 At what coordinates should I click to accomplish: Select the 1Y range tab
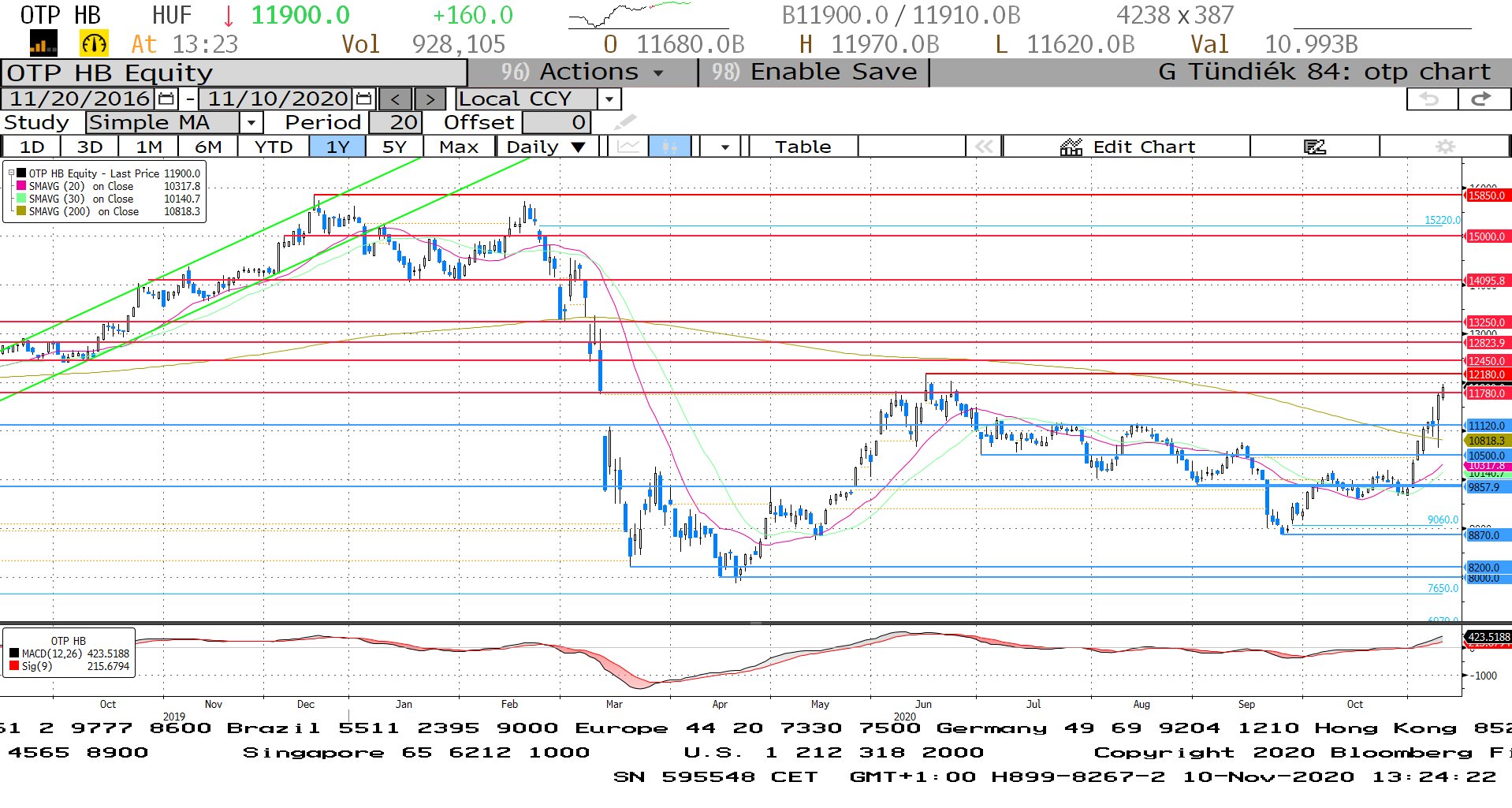coord(337,147)
